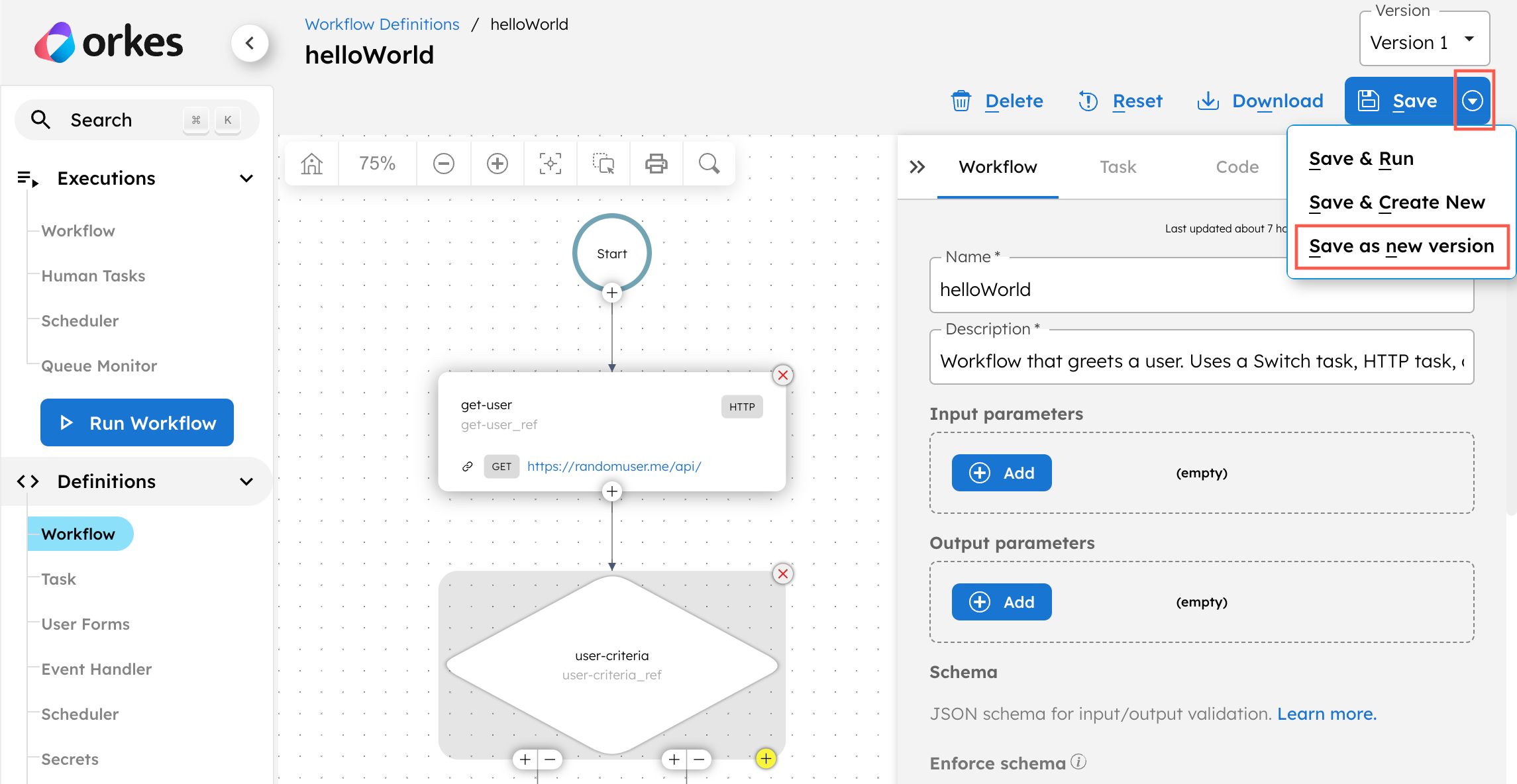Delete the helloWorld workflow
Screen dimensions: 1517x784
997,101
